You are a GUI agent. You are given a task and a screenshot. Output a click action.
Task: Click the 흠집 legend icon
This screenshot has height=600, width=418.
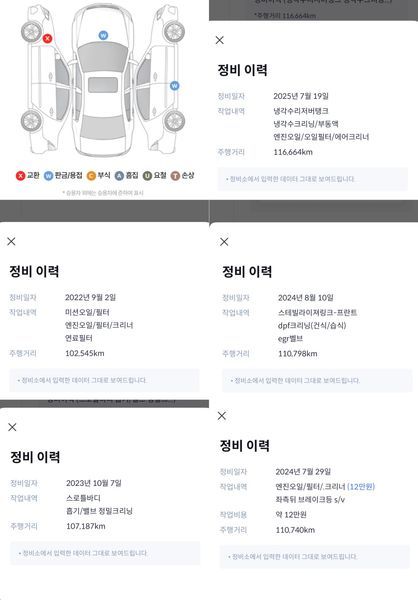(119, 176)
